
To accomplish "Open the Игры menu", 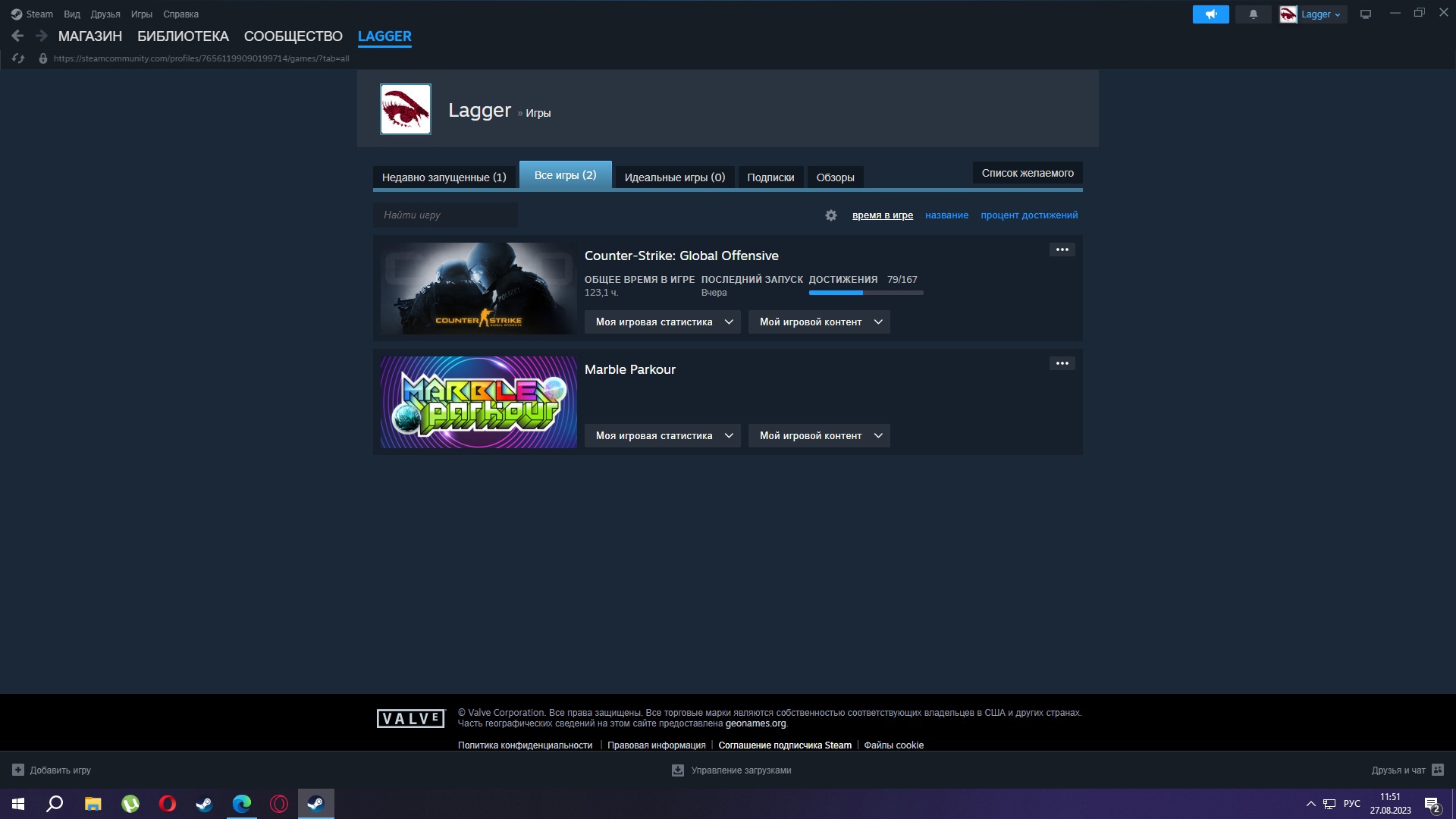I will (x=141, y=14).
